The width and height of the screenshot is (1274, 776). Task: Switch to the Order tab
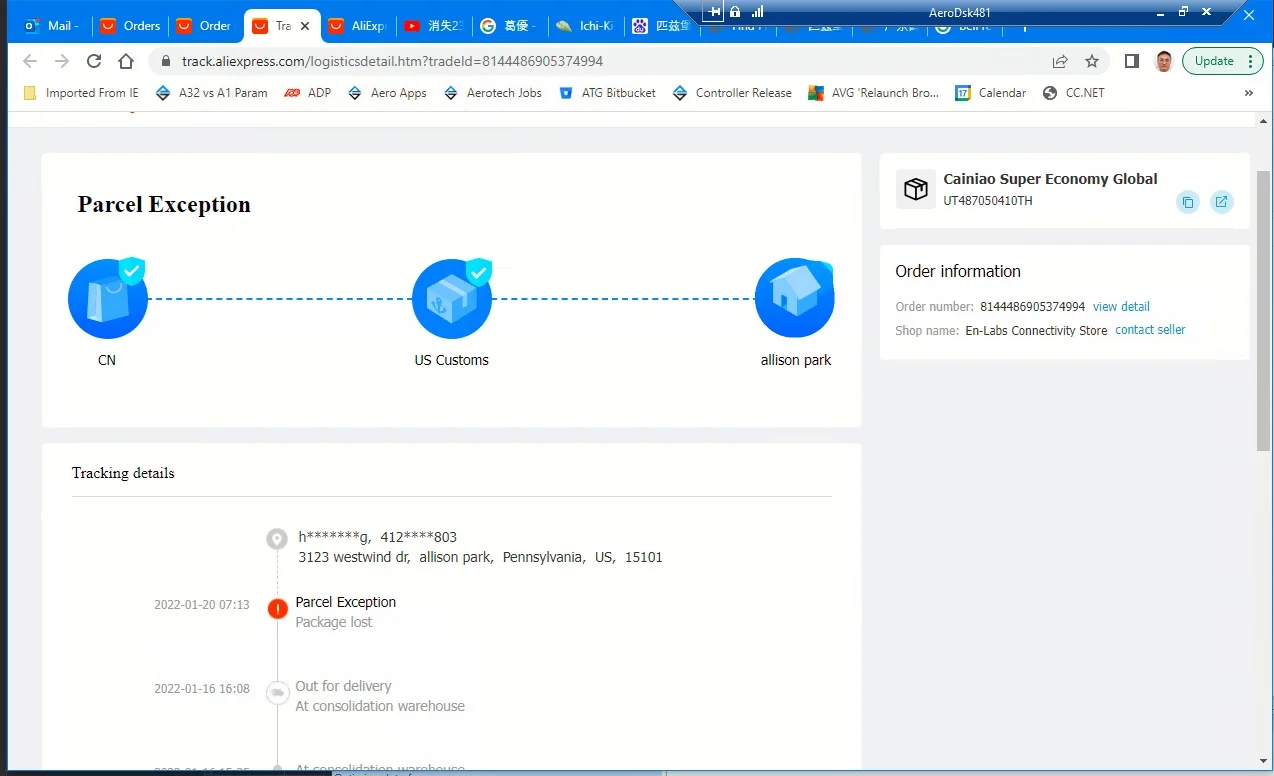pos(206,26)
